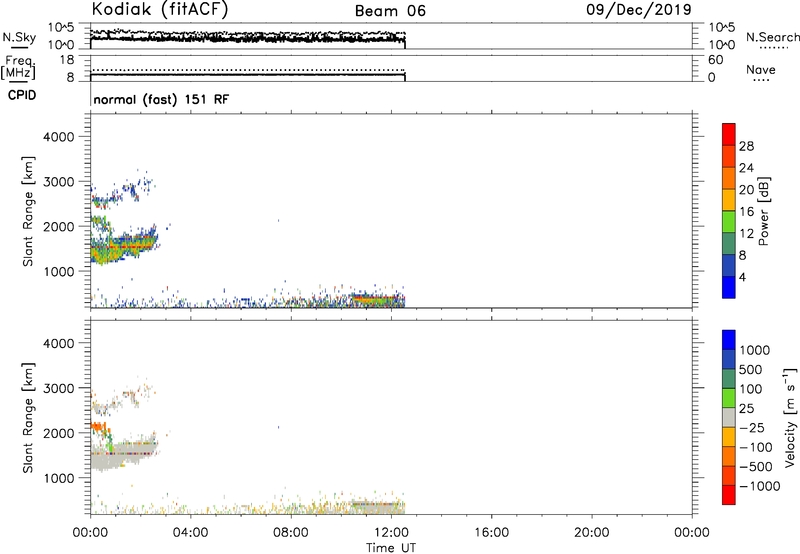Click the 20 label on Power colorbar

coord(746,190)
